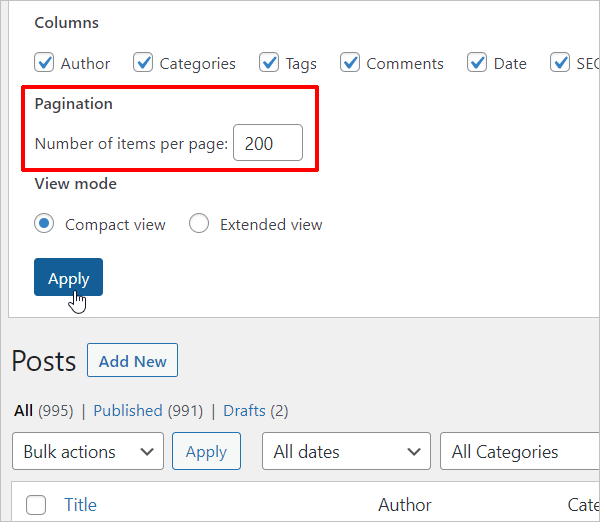Click the Apply bulk actions button
This screenshot has height=522, width=600.
[206, 451]
